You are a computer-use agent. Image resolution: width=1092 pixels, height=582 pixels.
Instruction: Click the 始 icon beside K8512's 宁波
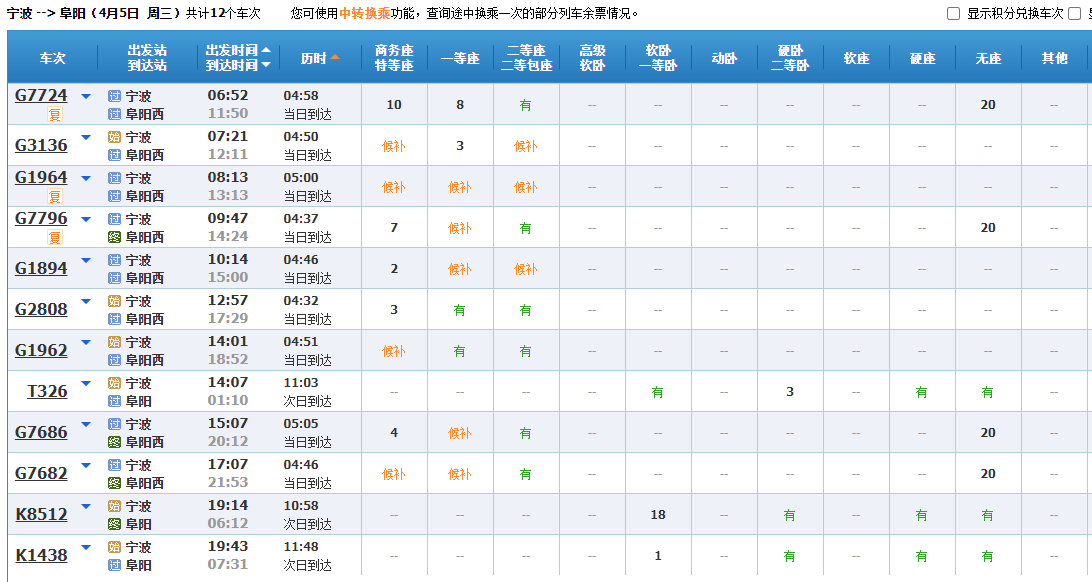pos(114,506)
